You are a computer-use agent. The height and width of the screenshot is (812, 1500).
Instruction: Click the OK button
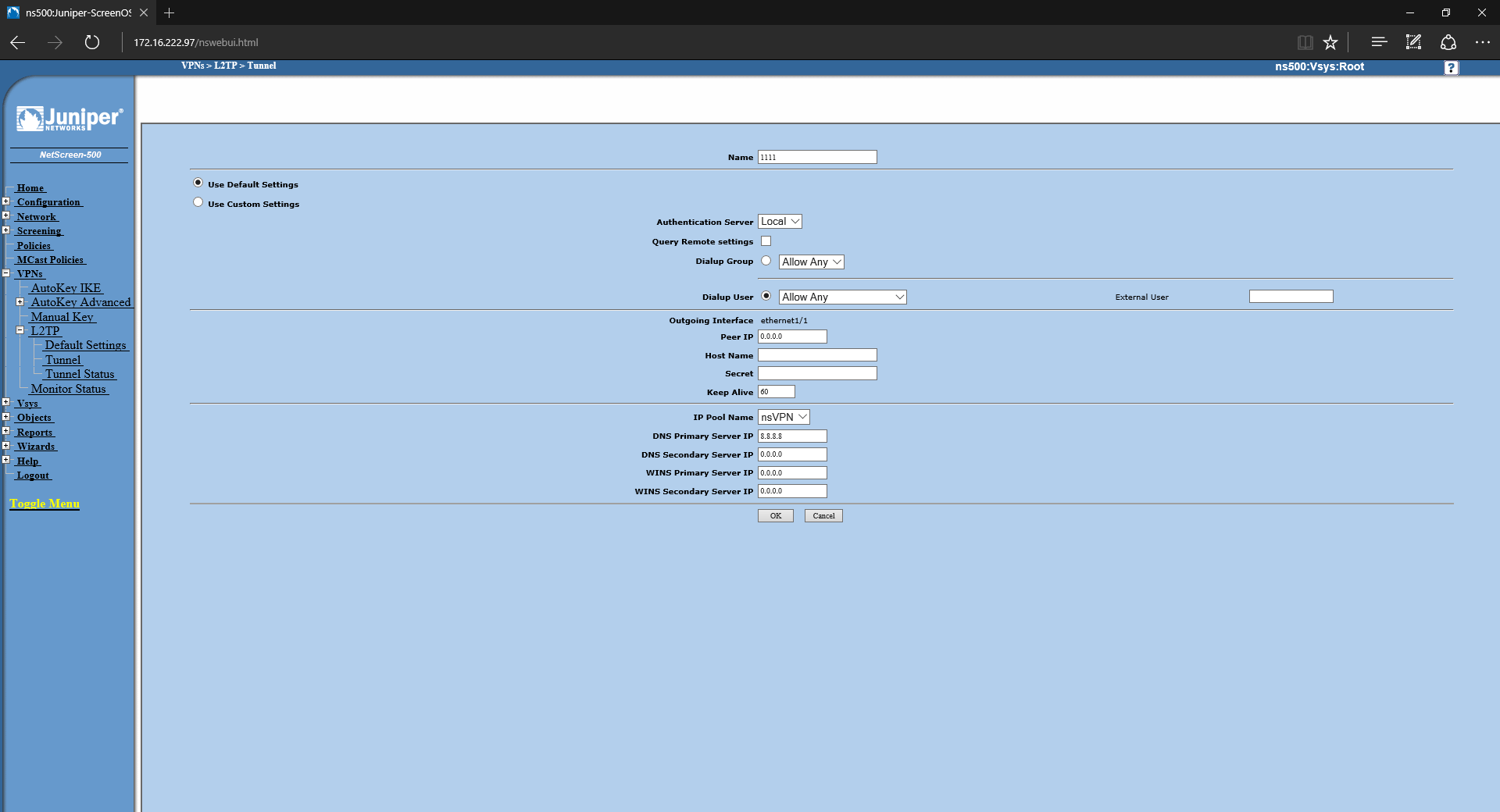coord(776,515)
